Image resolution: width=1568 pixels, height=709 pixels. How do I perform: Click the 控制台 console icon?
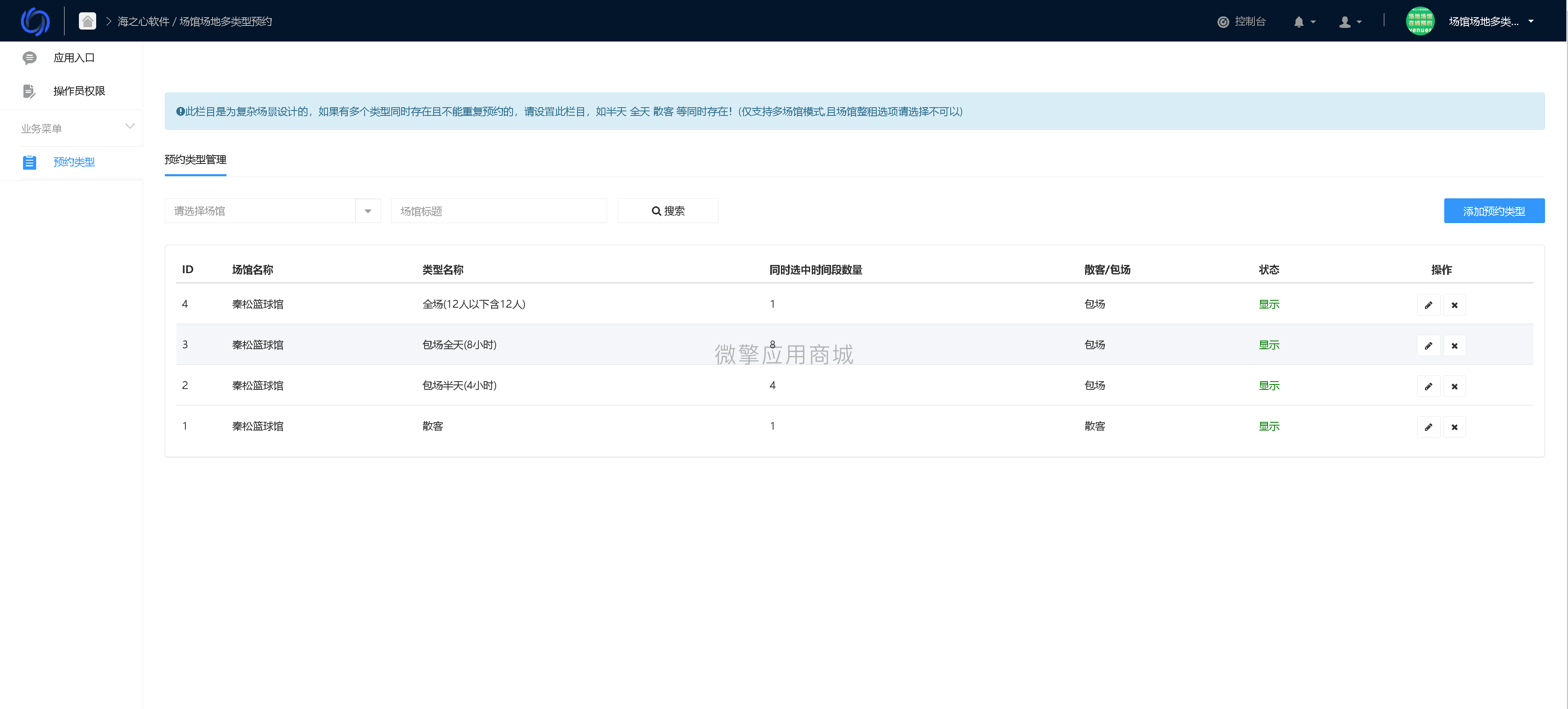(1223, 22)
